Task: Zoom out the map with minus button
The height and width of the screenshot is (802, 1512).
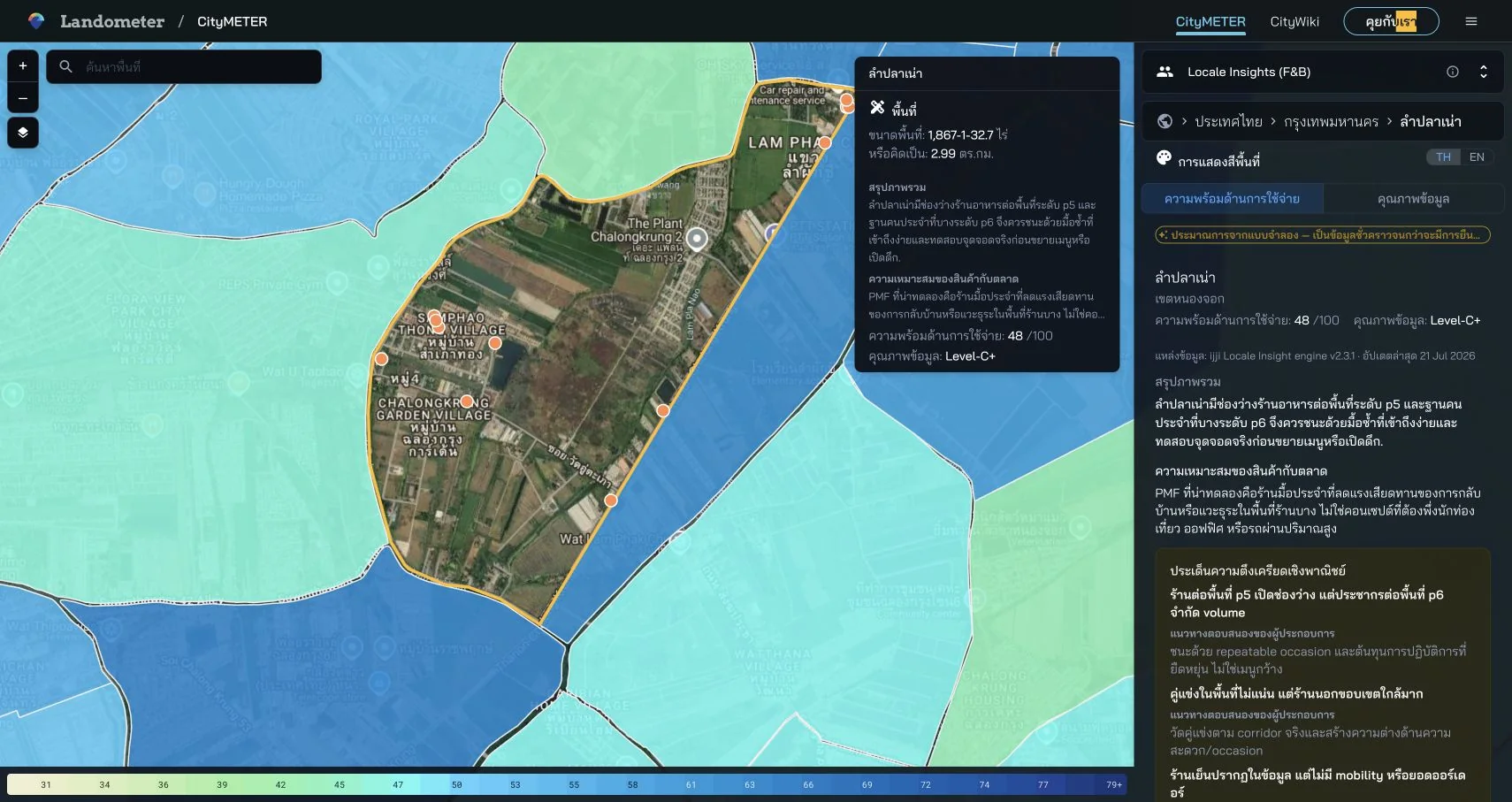Action: 23,97
